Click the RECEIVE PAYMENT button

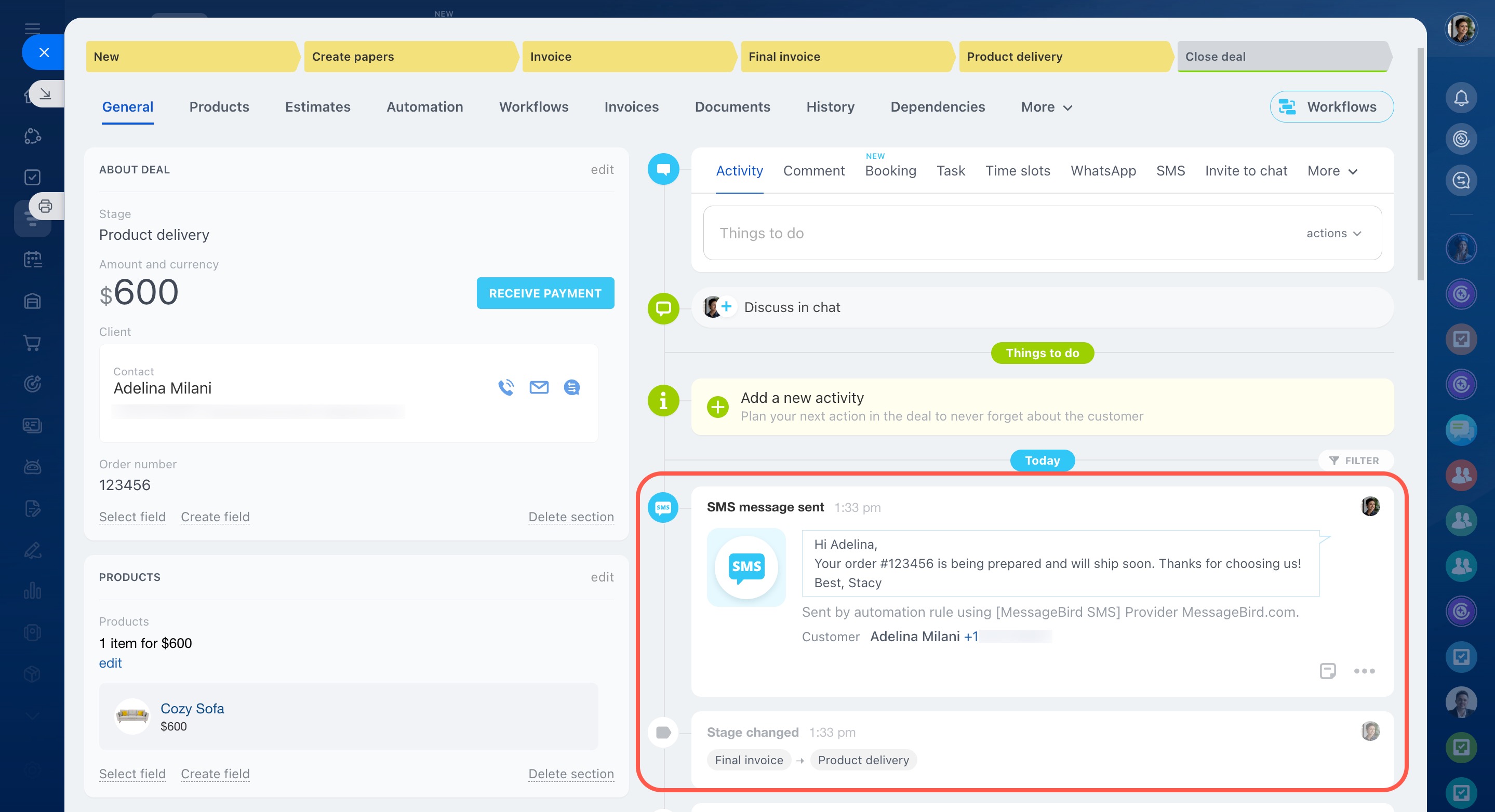click(545, 293)
